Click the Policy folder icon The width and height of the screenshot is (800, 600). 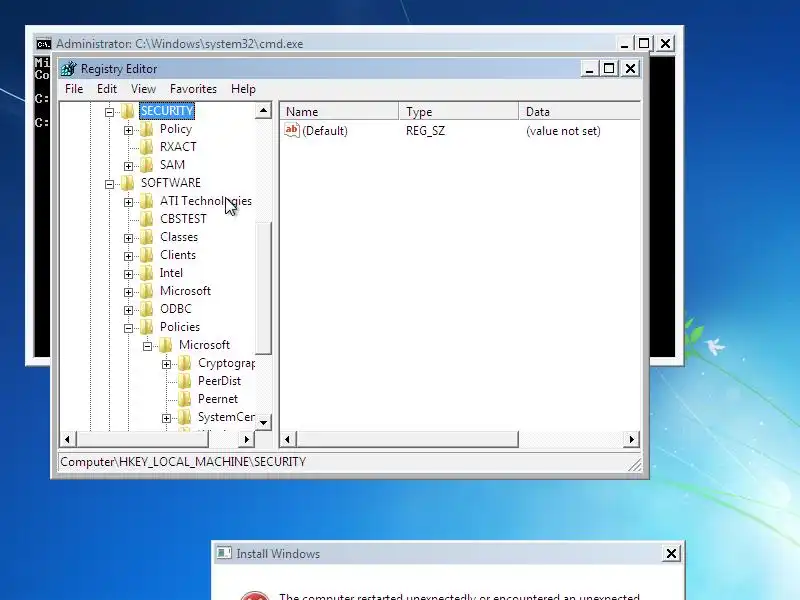(x=146, y=129)
